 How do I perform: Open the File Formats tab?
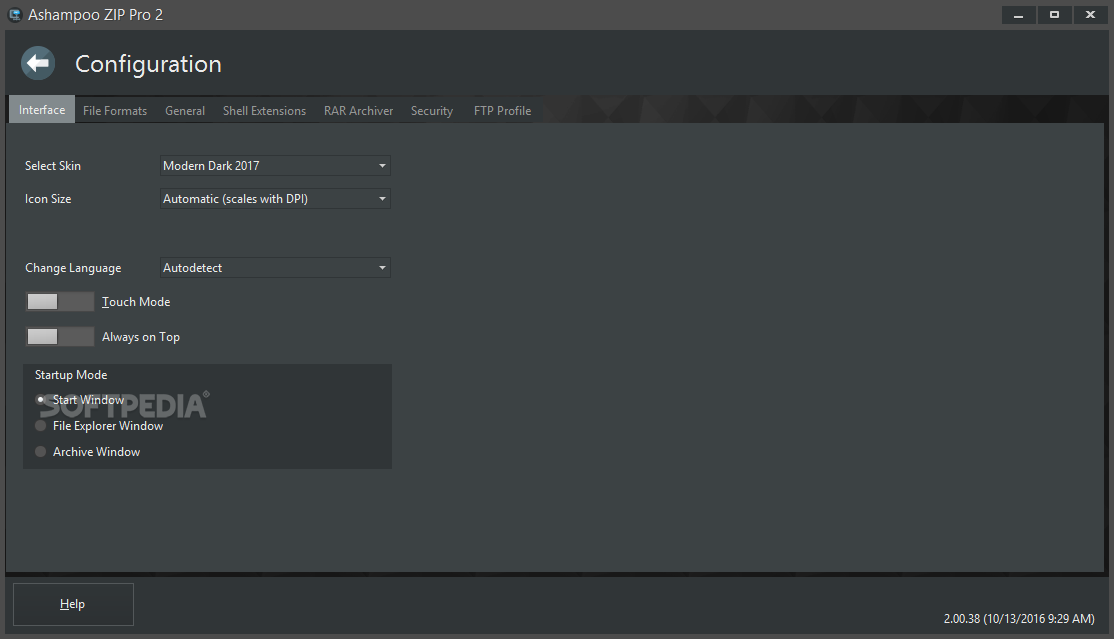pyautogui.click(x=115, y=110)
